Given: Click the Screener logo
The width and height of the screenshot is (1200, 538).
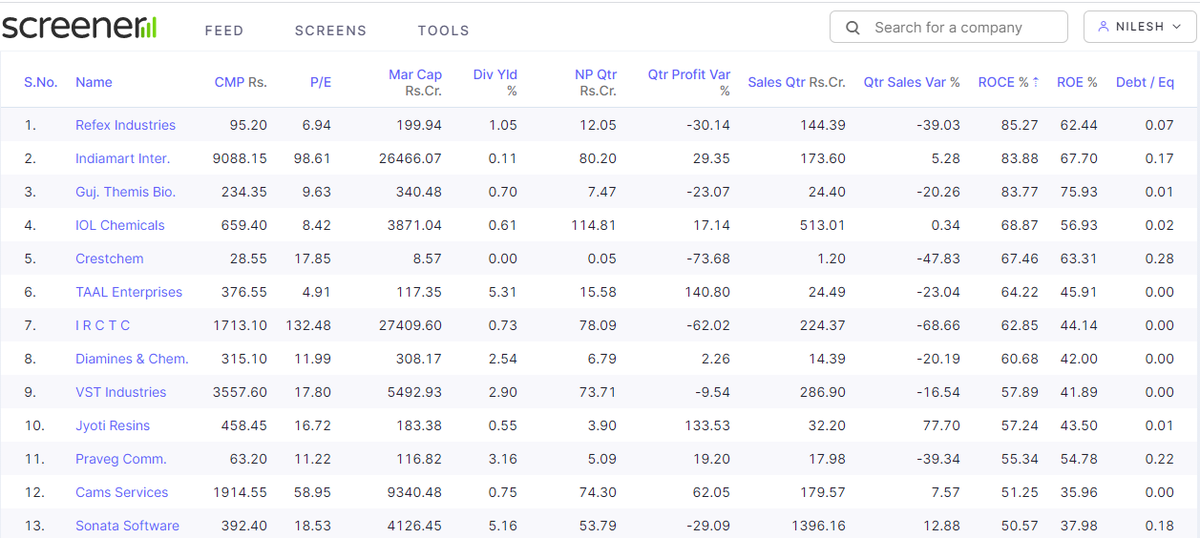Looking at the screenshot, I should (x=79, y=28).
